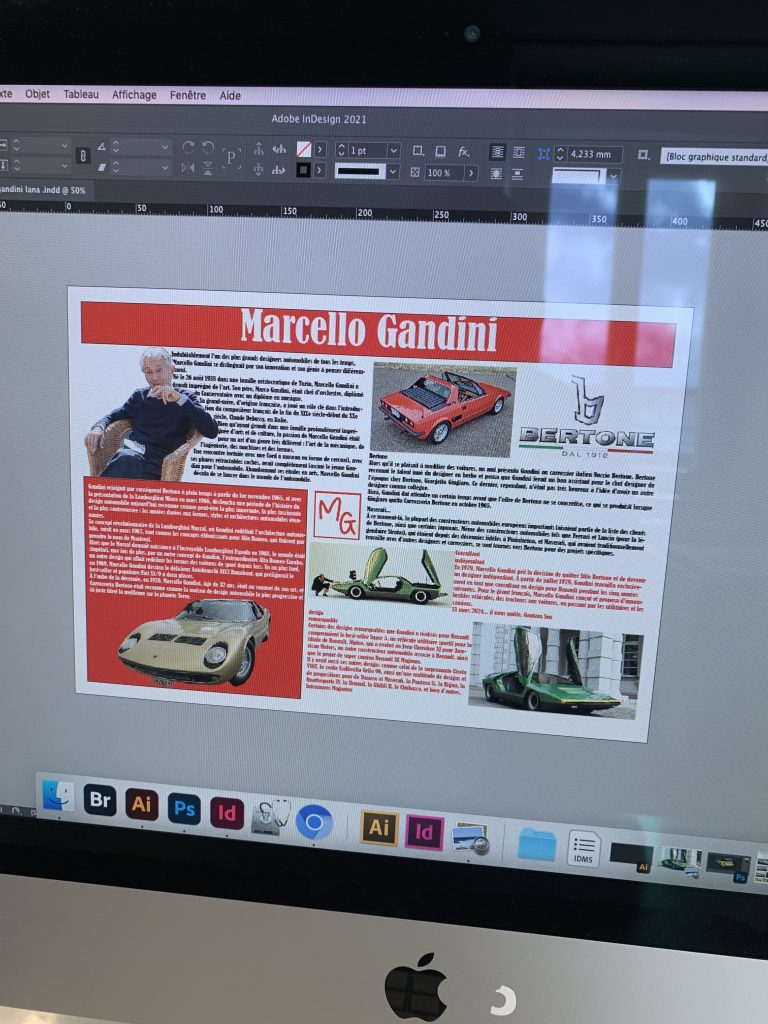Open Preview app from the dock
Screen dimensions: 768x1024
coord(471,838)
